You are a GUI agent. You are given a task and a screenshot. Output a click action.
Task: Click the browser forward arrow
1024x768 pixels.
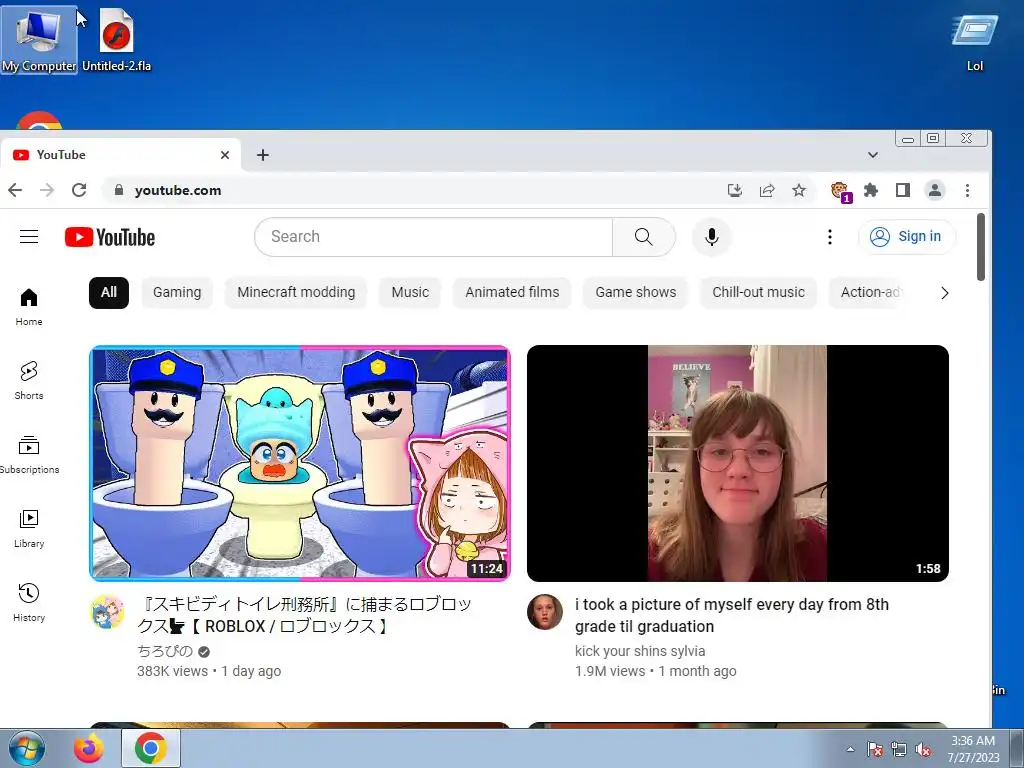click(x=47, y=190)
